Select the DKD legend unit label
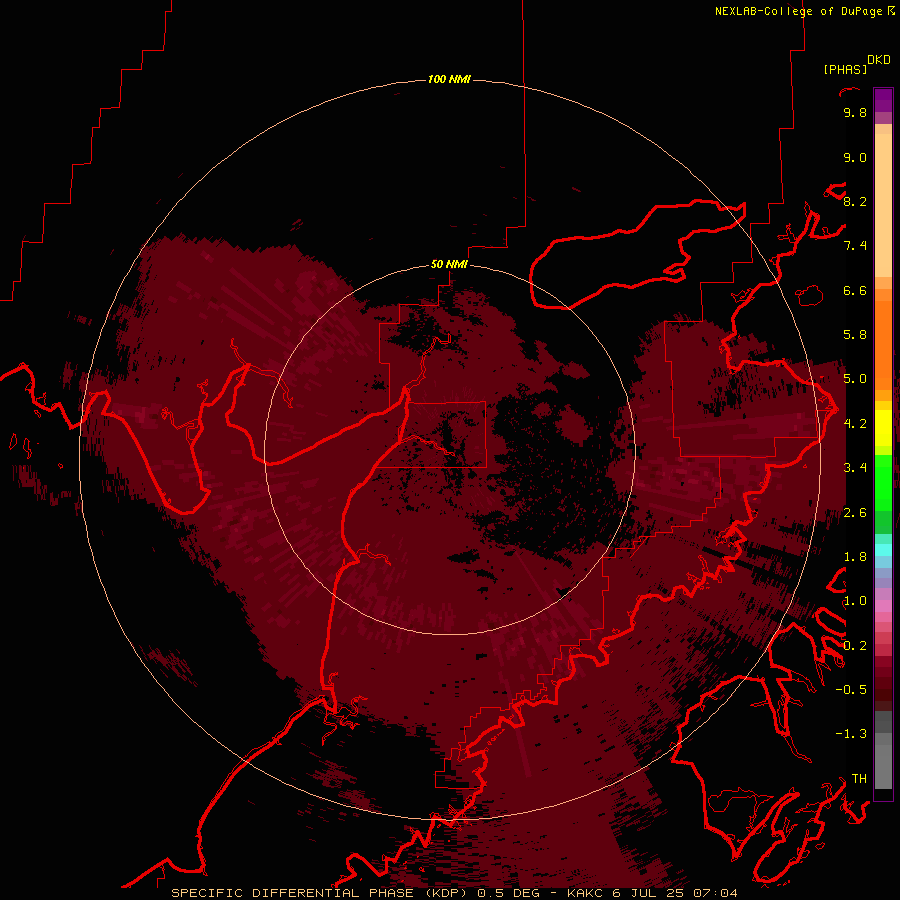 point(878,60)
